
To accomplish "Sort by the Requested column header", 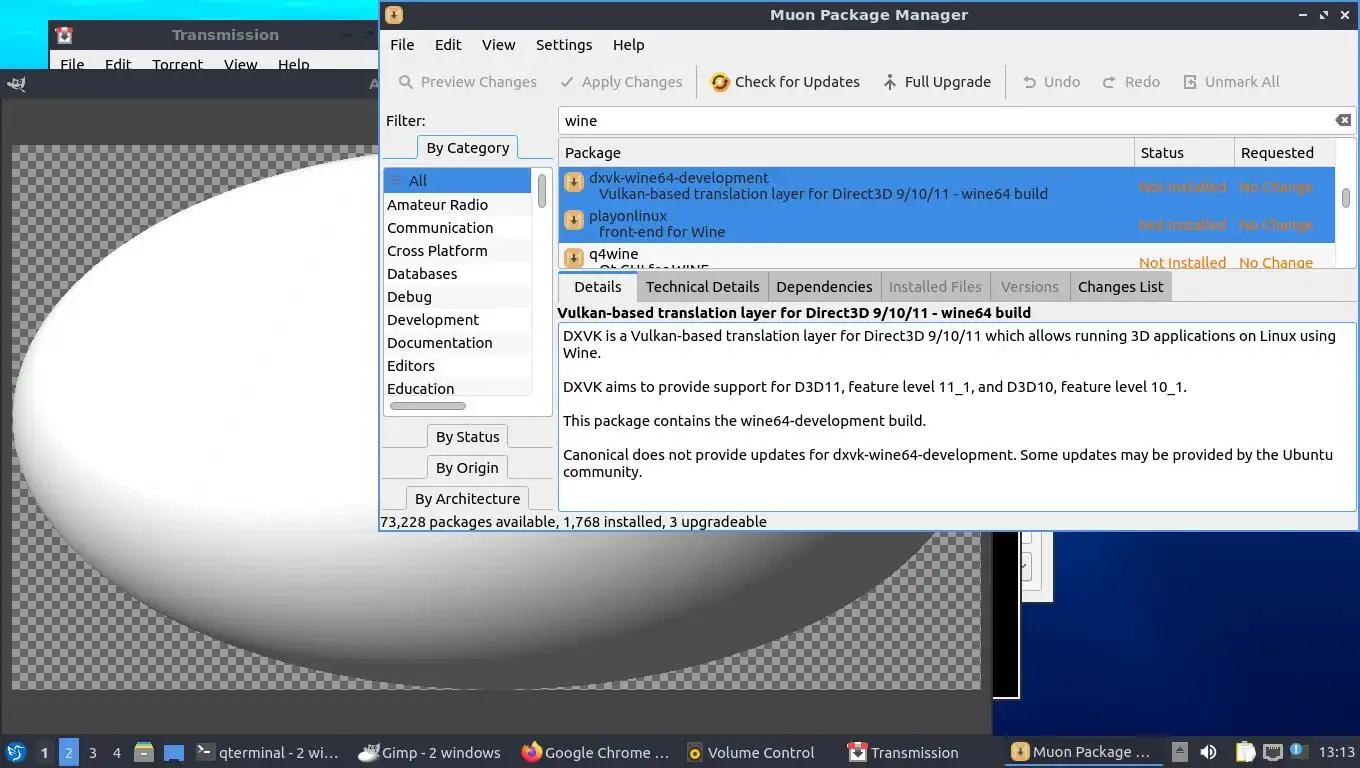I will pos(1284,153).
